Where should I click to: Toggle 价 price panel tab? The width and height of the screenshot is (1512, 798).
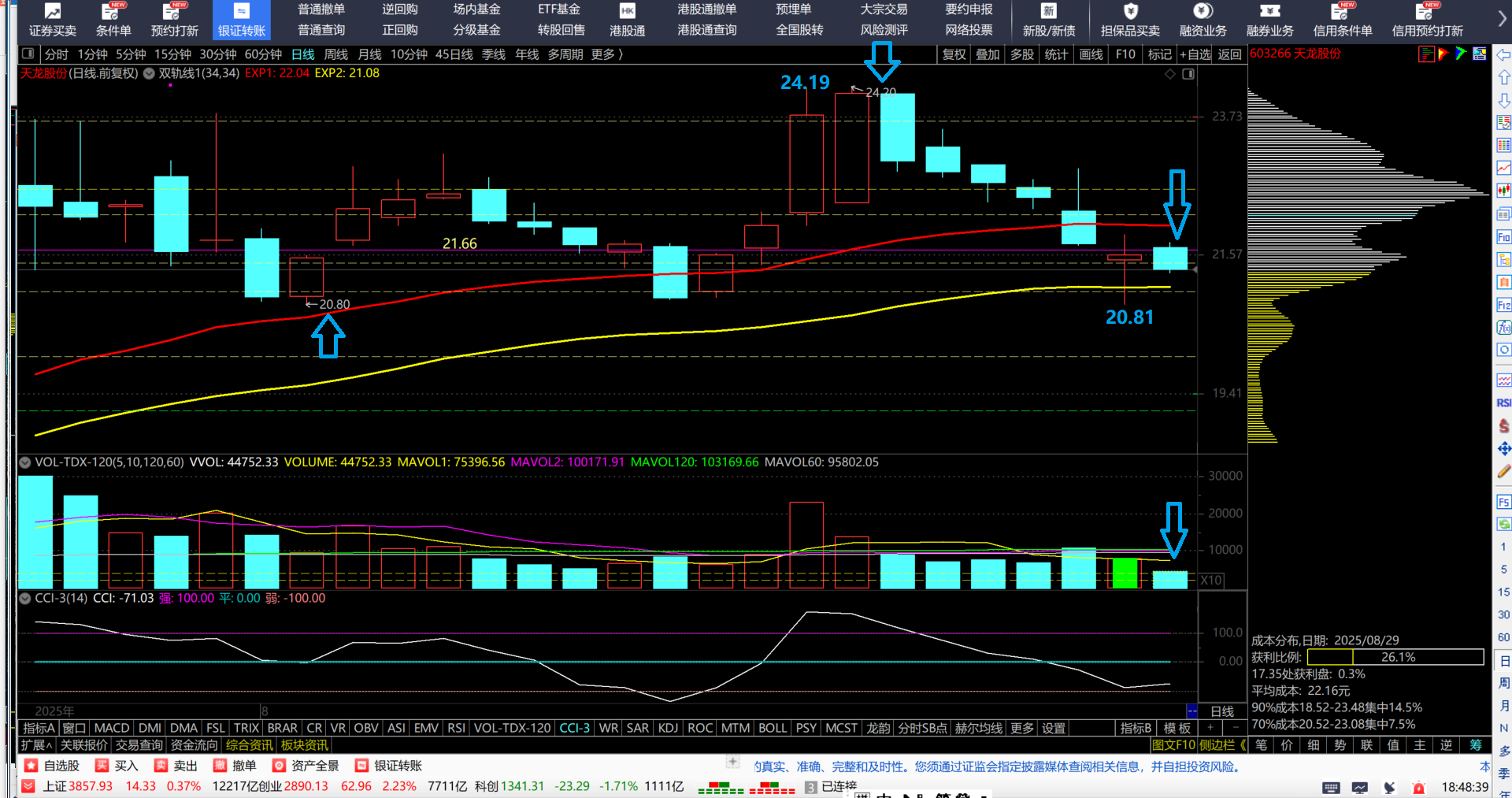click(1288, 744)
